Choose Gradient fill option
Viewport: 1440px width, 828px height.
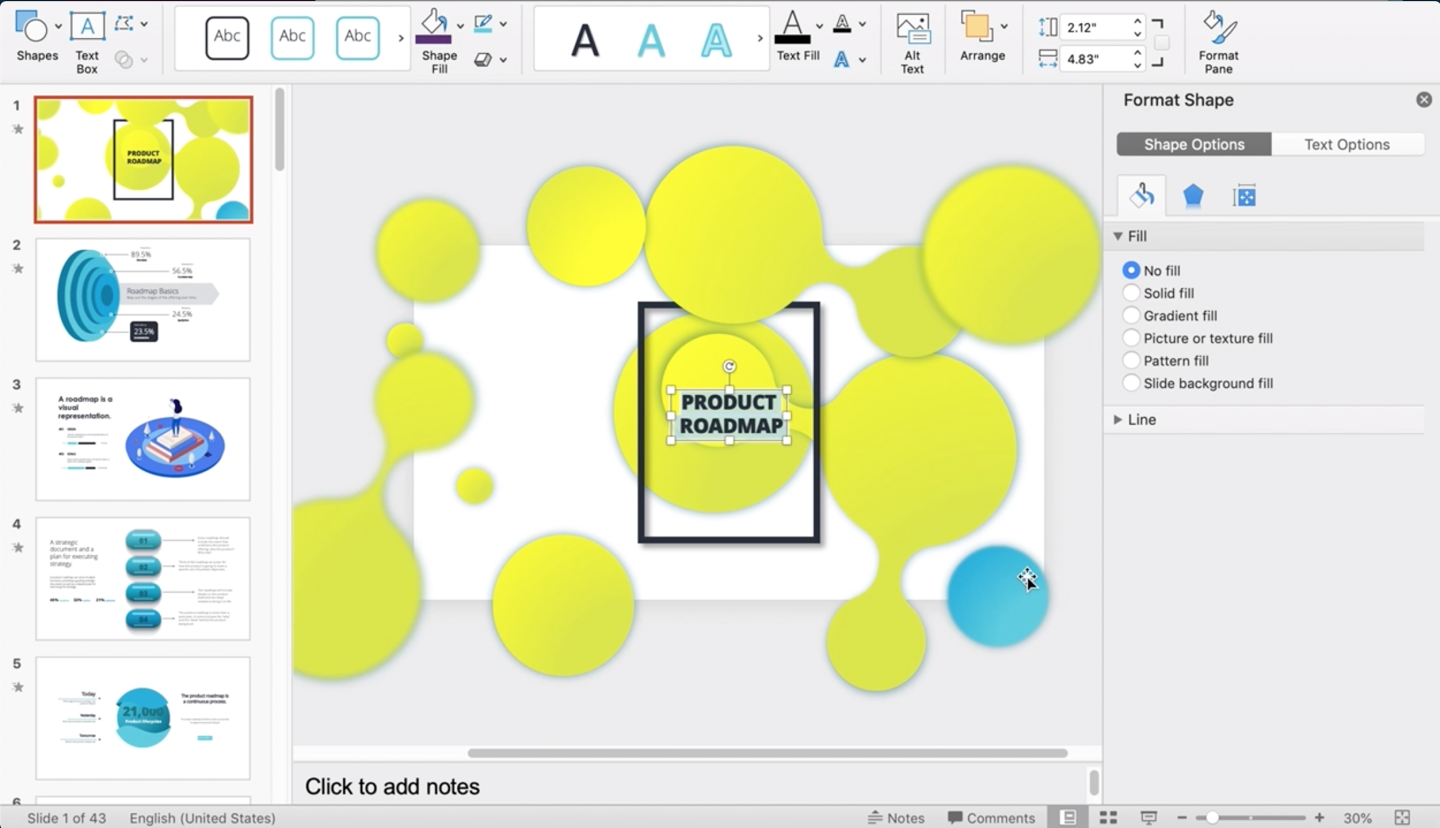point(1131,315)
